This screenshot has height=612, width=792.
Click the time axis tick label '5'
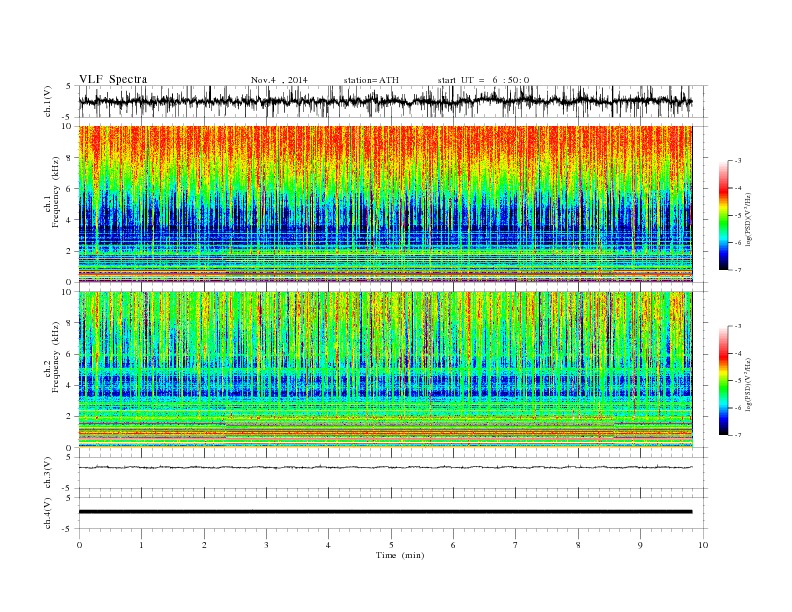click(391, 545)
